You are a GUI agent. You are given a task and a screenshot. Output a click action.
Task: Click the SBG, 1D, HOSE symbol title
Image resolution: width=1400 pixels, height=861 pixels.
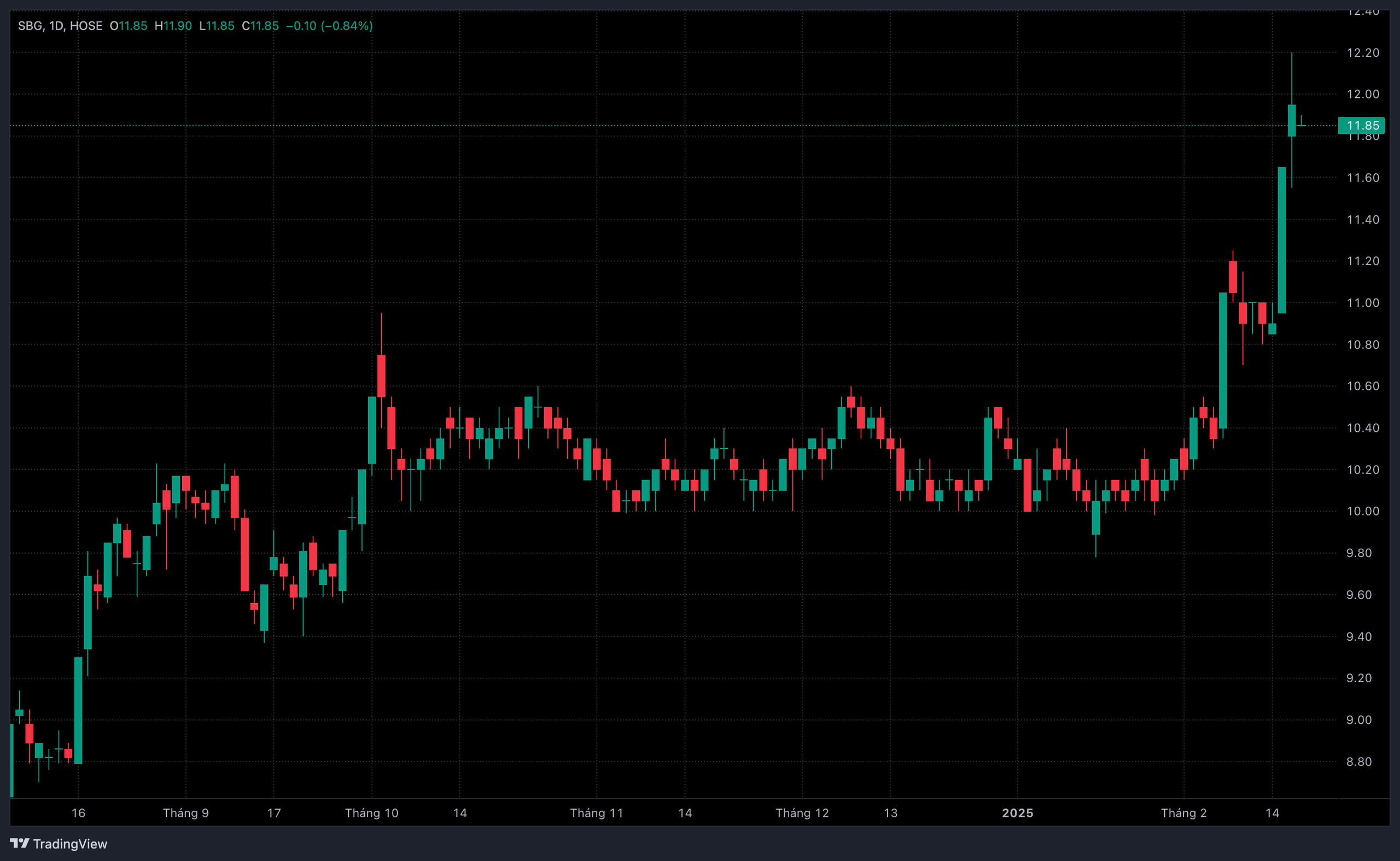[x=60, y=26]
